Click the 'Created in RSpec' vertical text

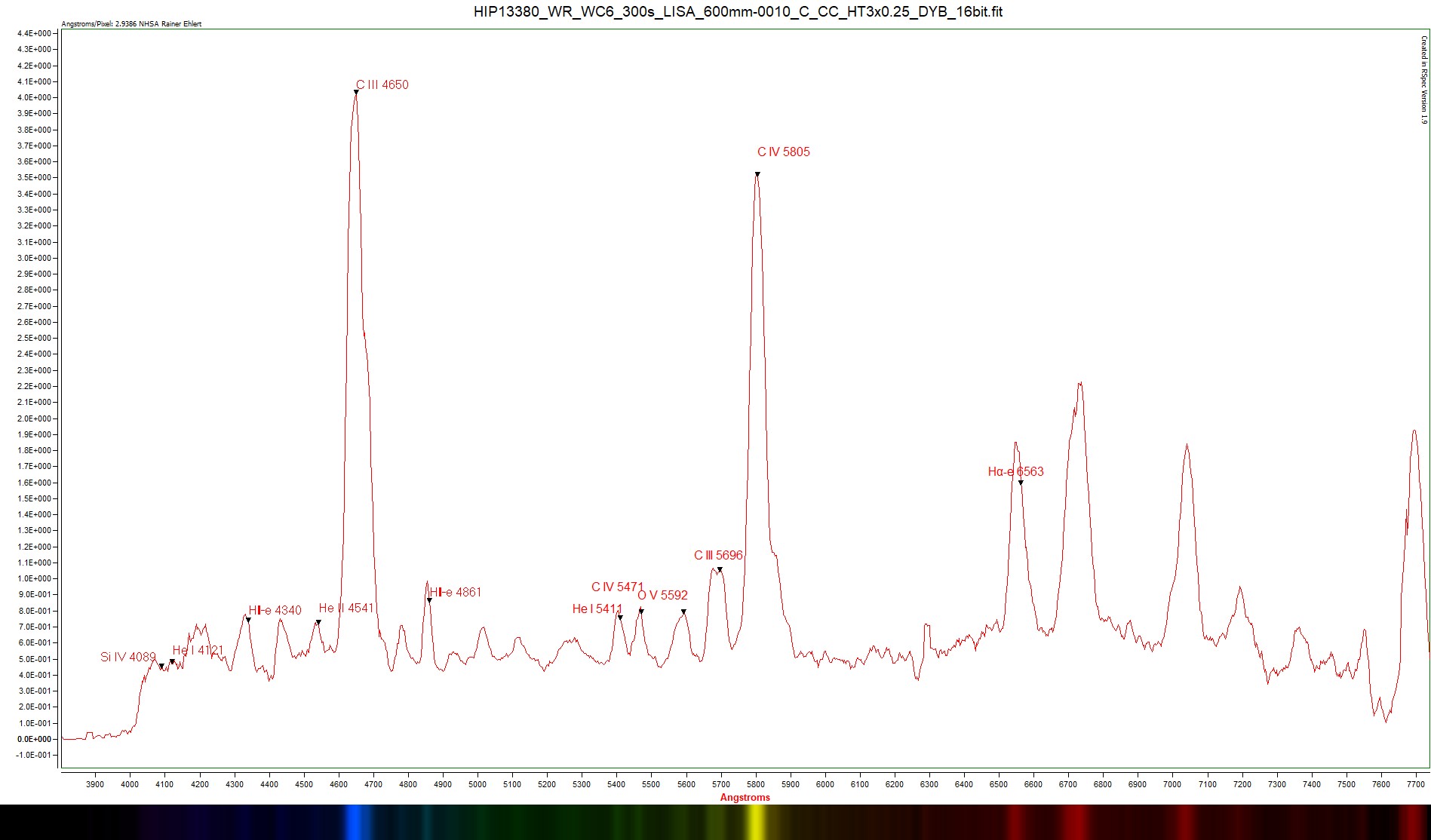[1423, 79]
